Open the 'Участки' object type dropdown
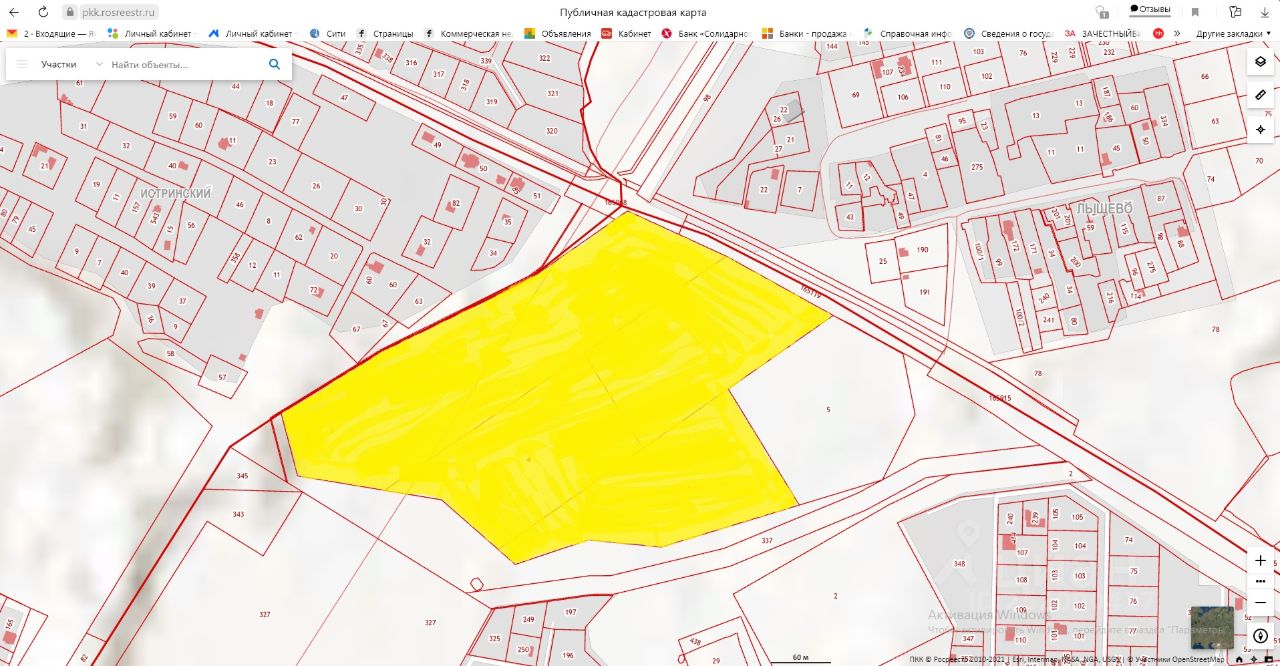 coord(72,64)
